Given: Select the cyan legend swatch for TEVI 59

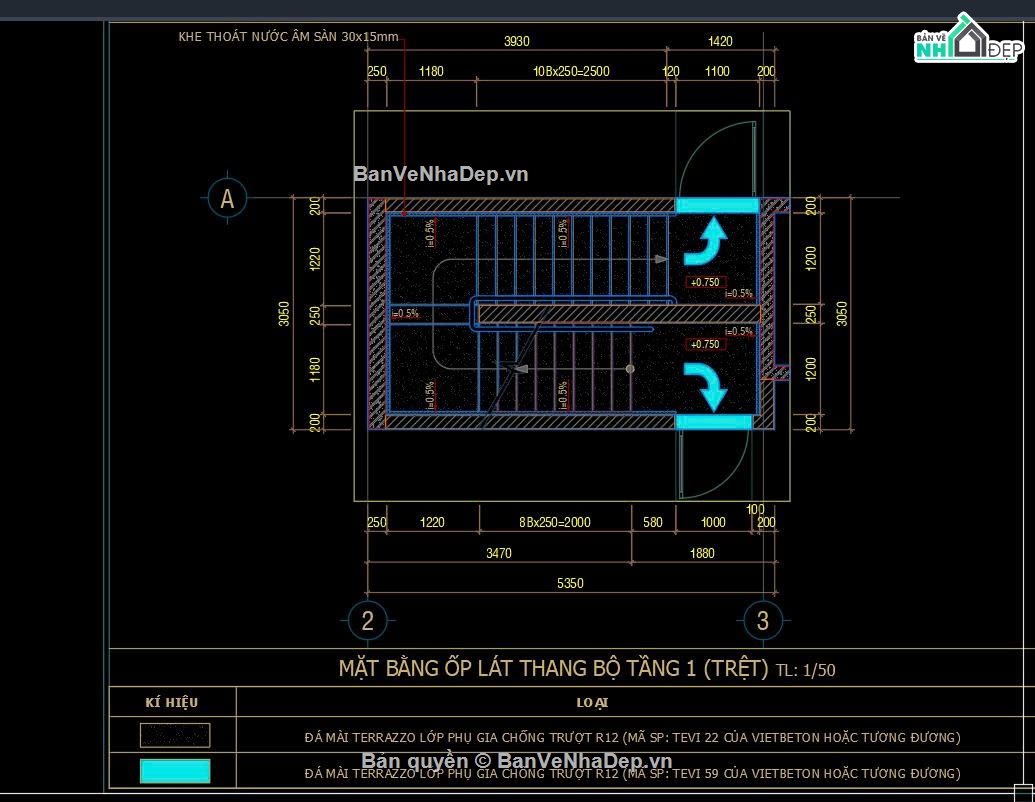Looking at the screenshot, I should (x=175, y=771).
